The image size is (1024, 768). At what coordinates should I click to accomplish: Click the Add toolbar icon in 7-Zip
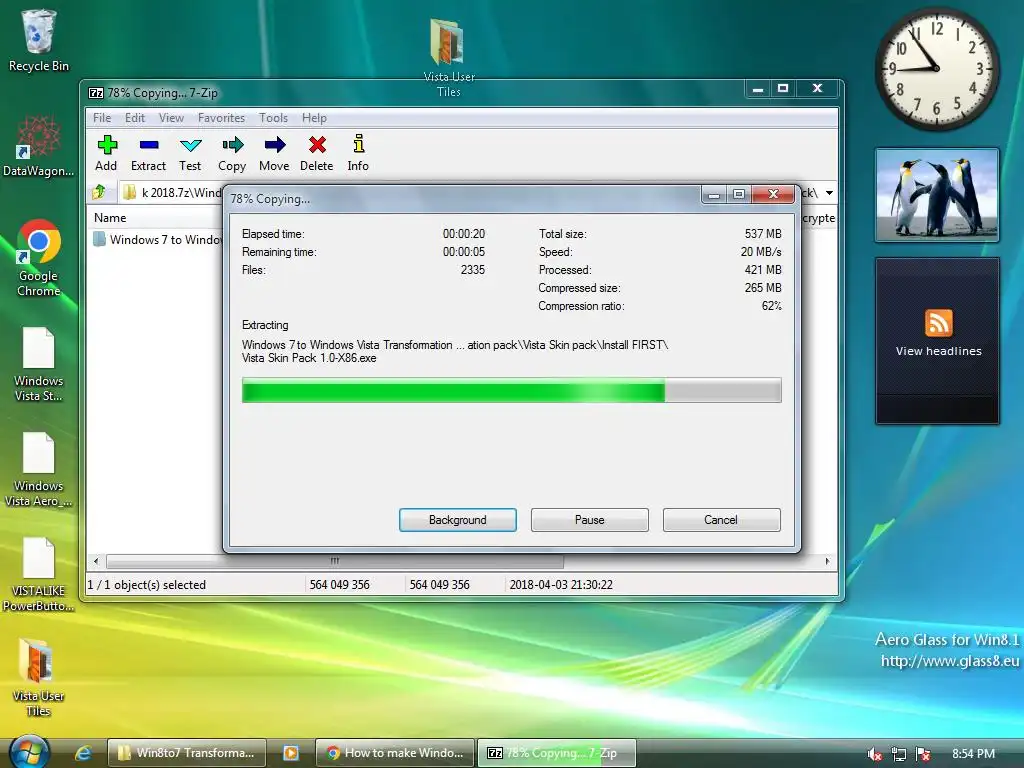(106, 153)
